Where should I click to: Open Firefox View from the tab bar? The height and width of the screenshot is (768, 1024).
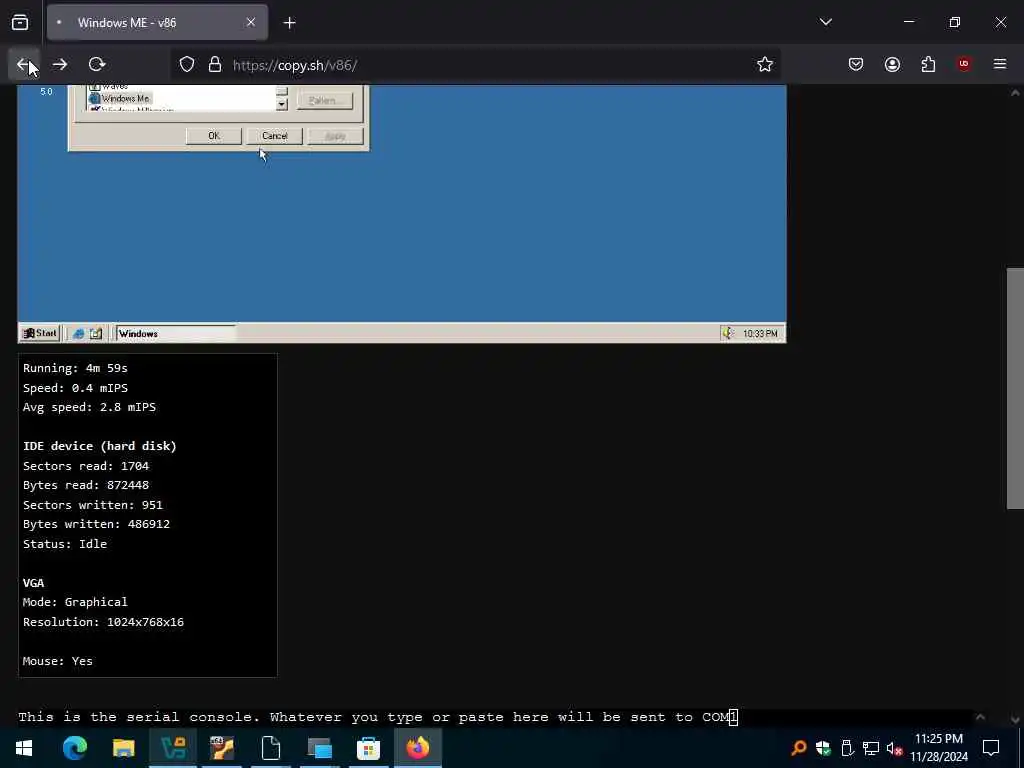pos(20,23)
